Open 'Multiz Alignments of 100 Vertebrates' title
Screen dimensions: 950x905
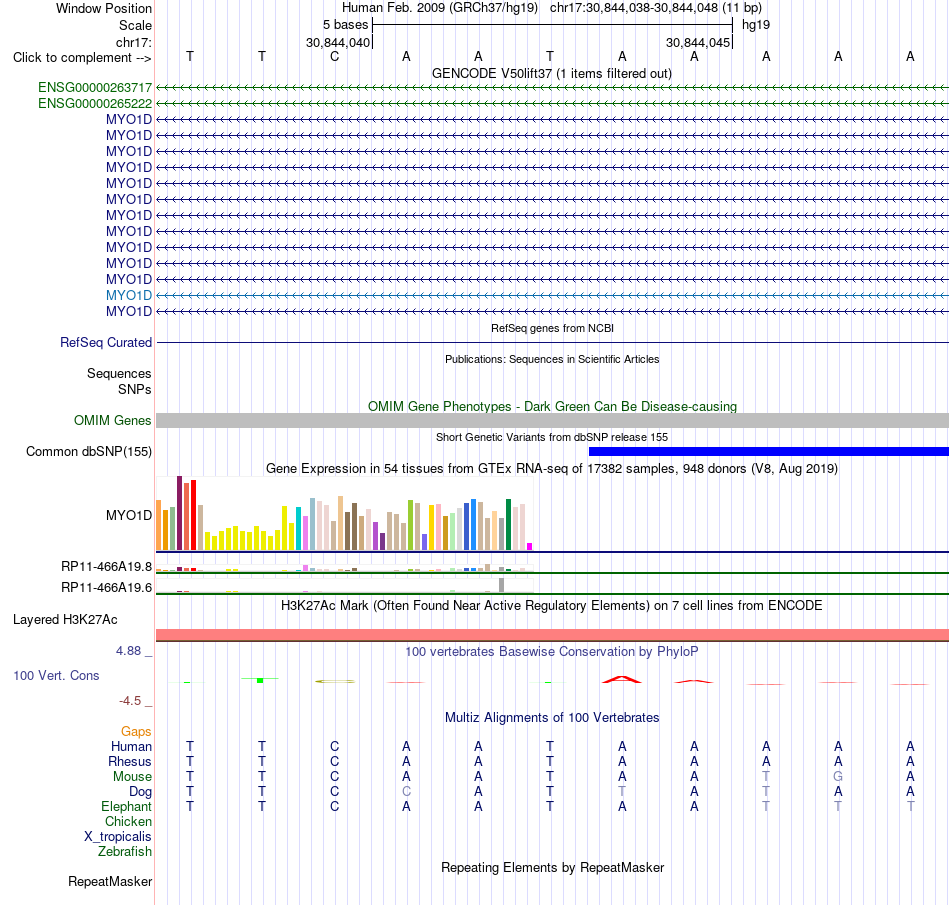[552, 718]
